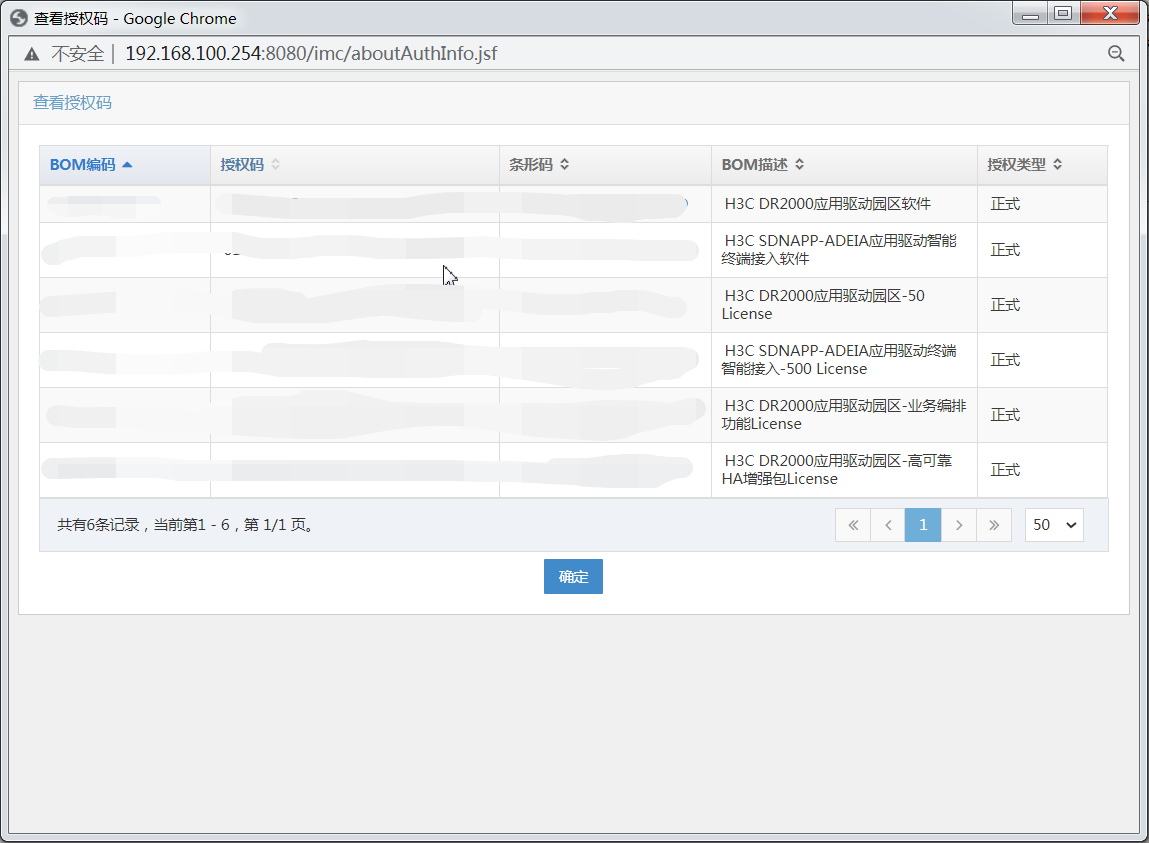
Task: Go to previous page of records
Action: [x=888, y=525]
